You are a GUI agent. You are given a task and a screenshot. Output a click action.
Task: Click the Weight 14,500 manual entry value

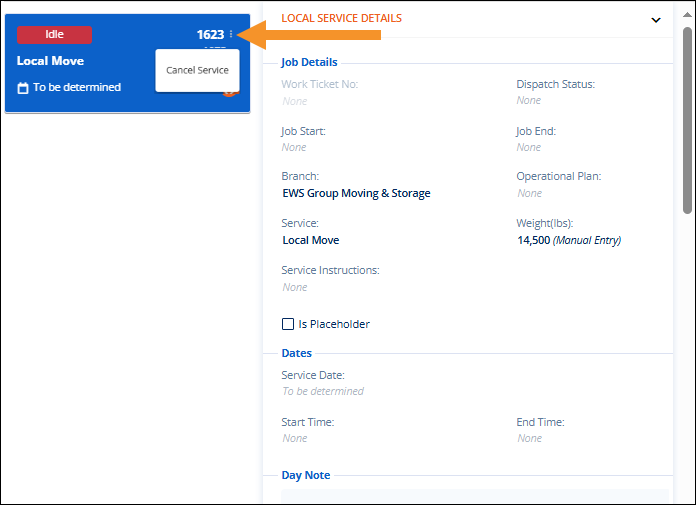[568, 240]
